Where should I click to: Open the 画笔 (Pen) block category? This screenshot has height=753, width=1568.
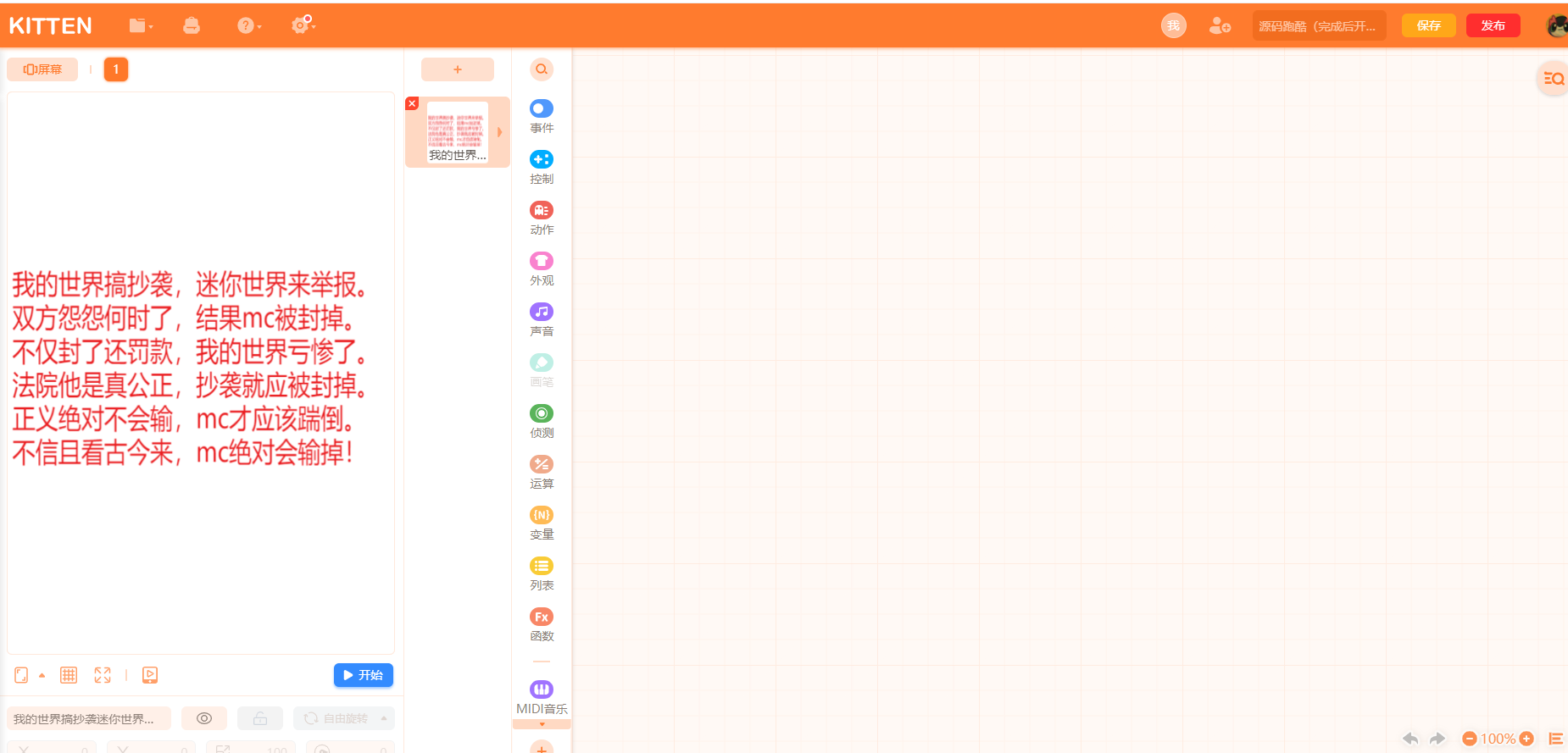pyautogui.click(x=542, y=371)
